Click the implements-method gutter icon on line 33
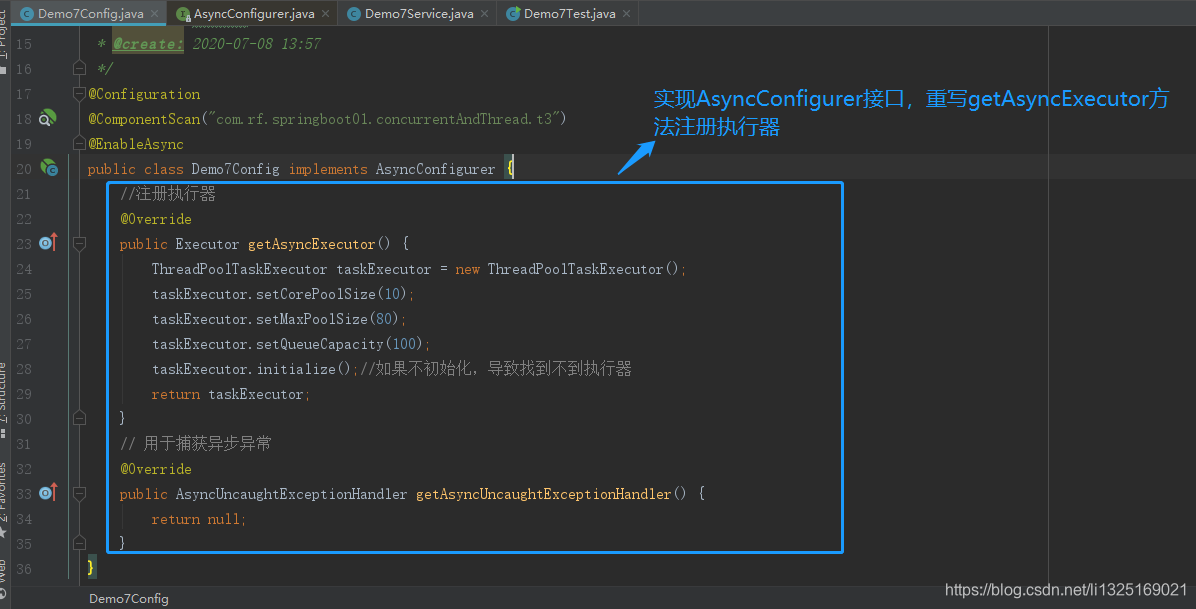1196x609 pixels. (48, 493)
